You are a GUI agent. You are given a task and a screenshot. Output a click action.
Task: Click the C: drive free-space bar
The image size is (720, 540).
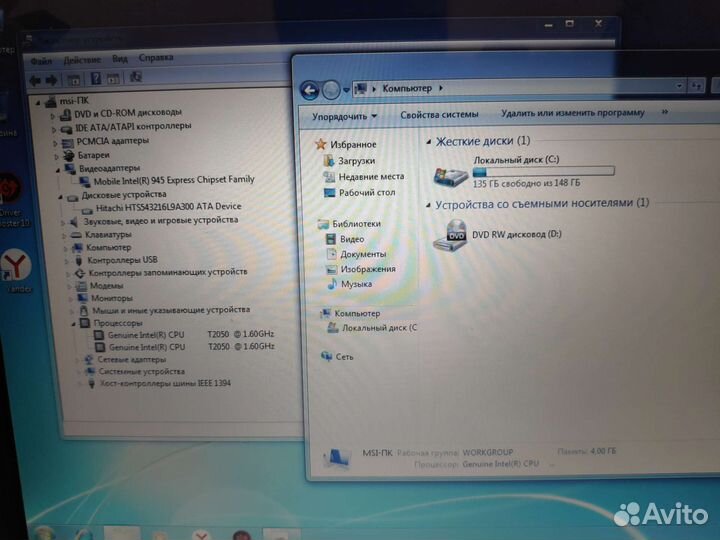point(543,171)
